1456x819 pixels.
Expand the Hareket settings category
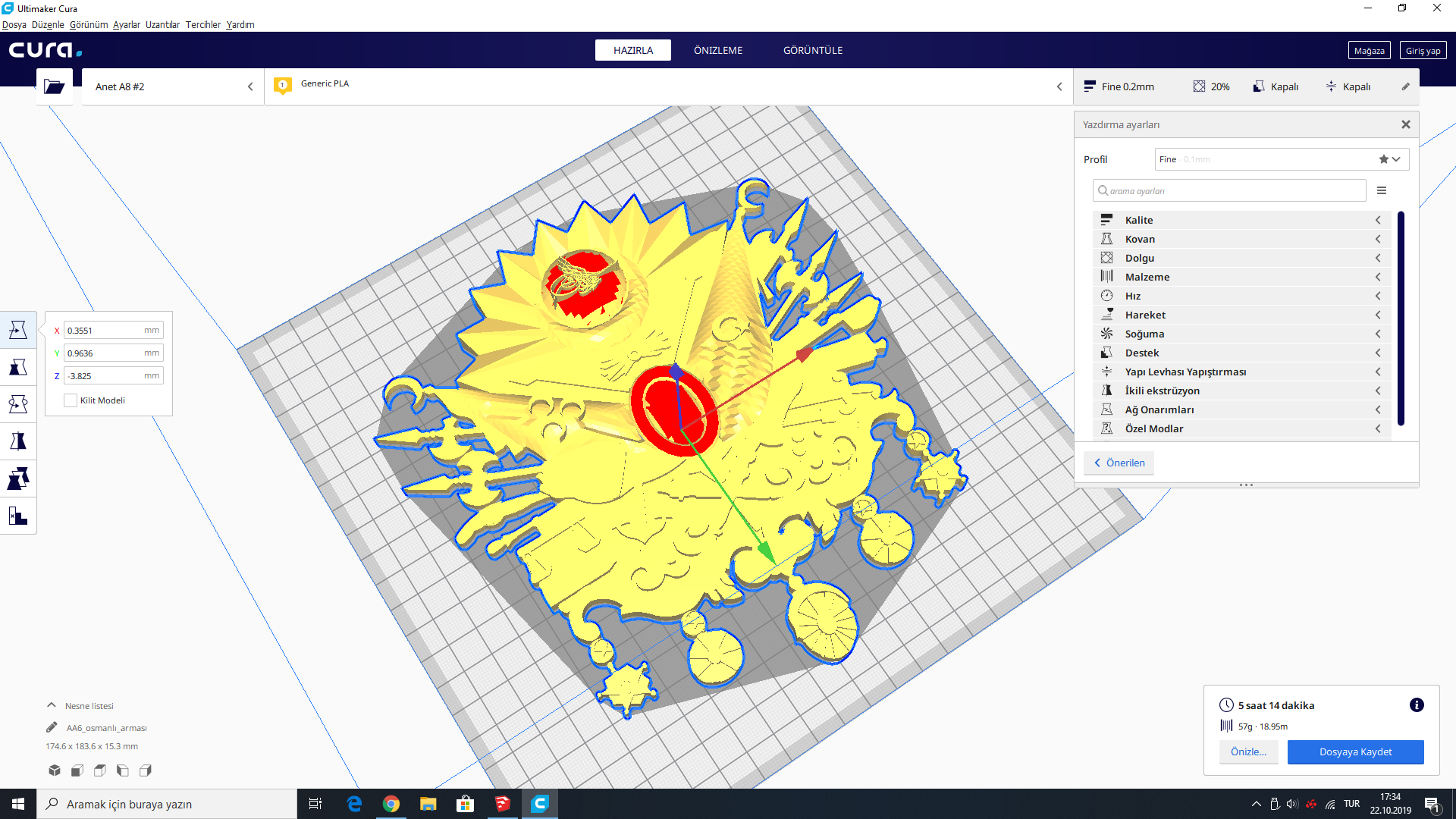[x=1241, y=315]
